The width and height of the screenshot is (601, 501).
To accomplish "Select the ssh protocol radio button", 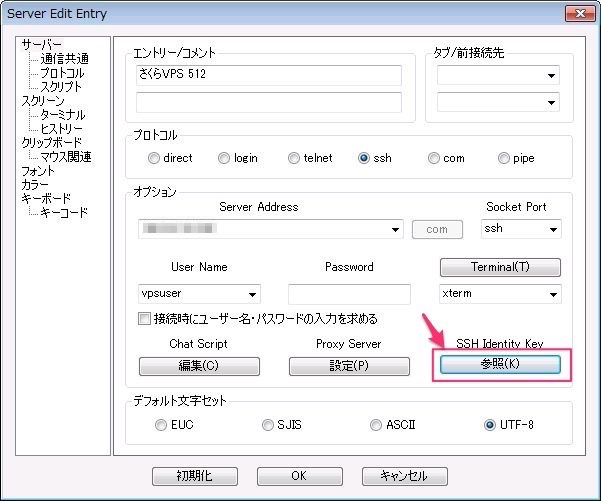I will click(x=364, y=158).
